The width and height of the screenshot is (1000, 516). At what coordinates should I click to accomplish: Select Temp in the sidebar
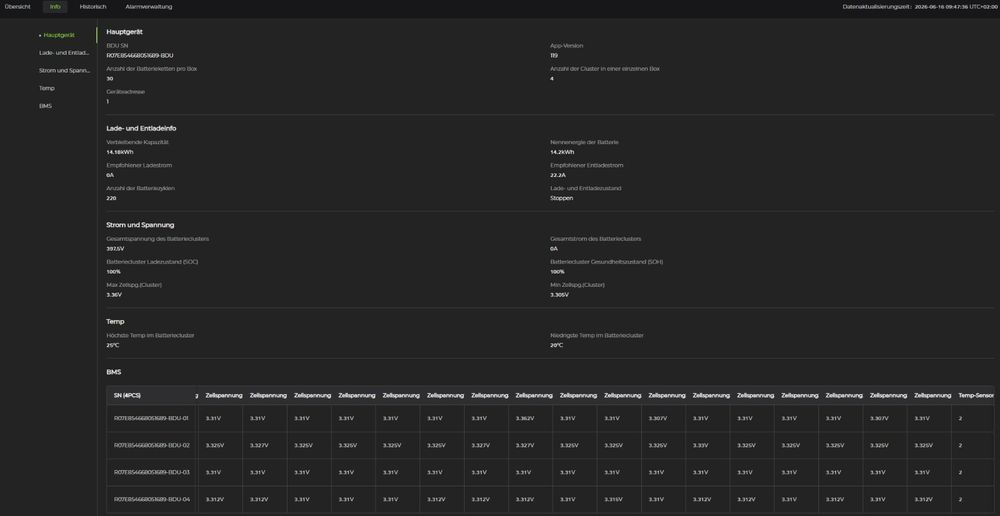tap(47, 89)
